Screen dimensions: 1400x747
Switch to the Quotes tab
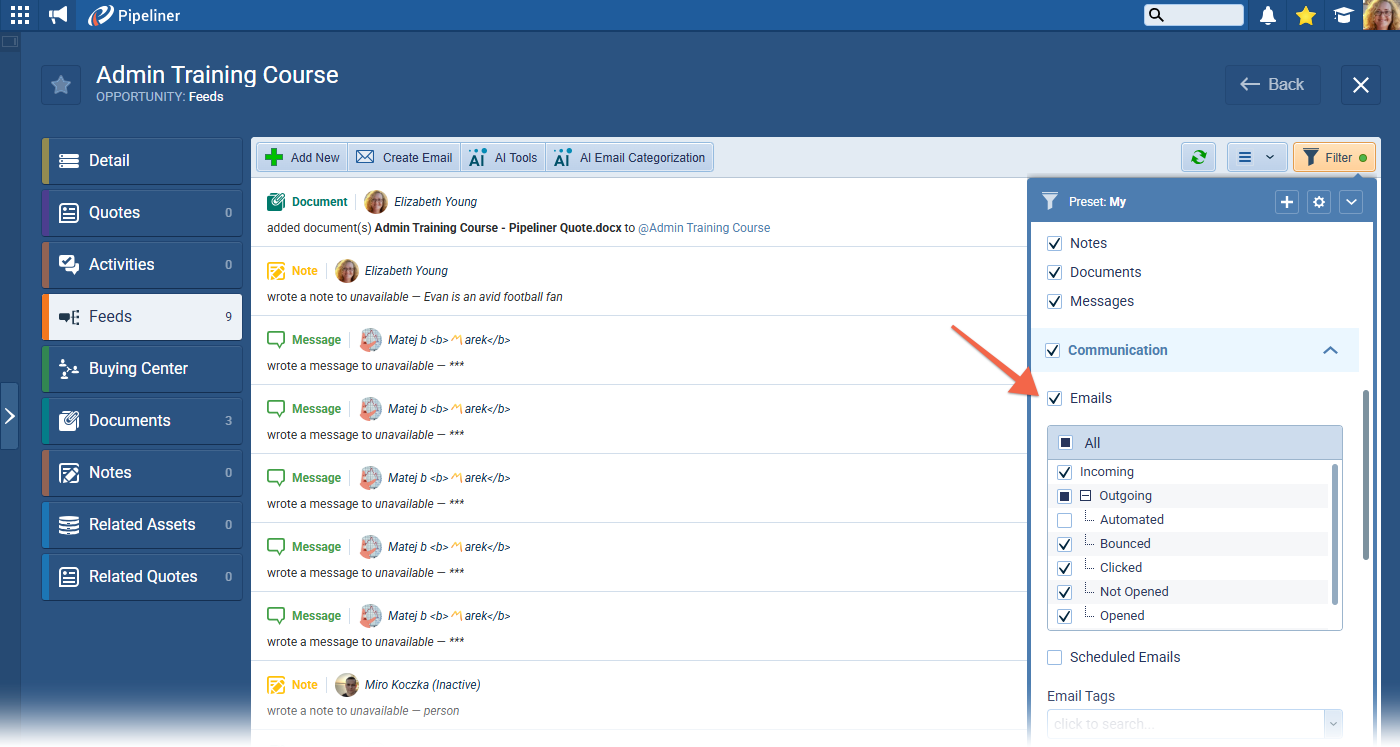click(140, 212)
